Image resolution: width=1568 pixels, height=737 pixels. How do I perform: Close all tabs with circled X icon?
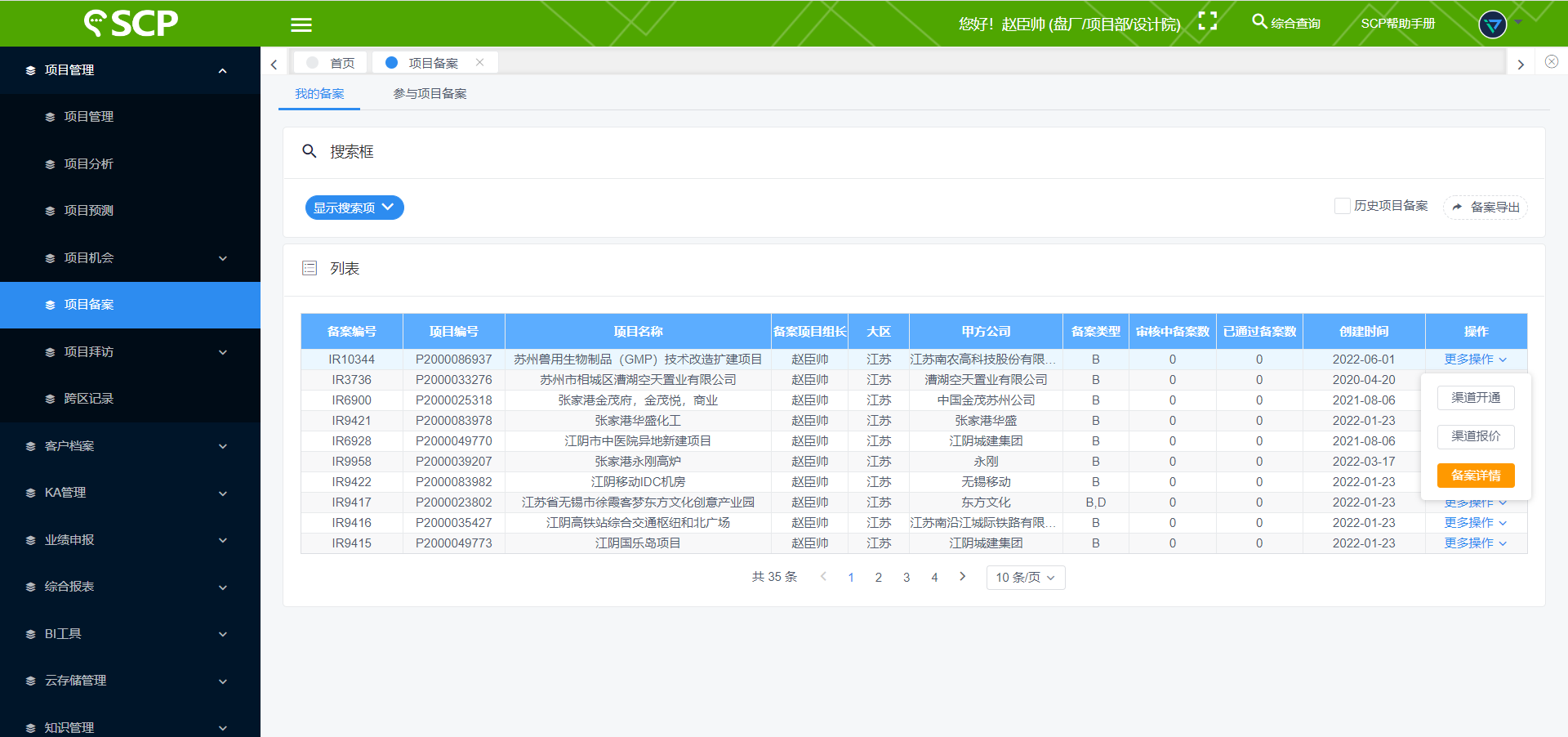point(1552,61)
